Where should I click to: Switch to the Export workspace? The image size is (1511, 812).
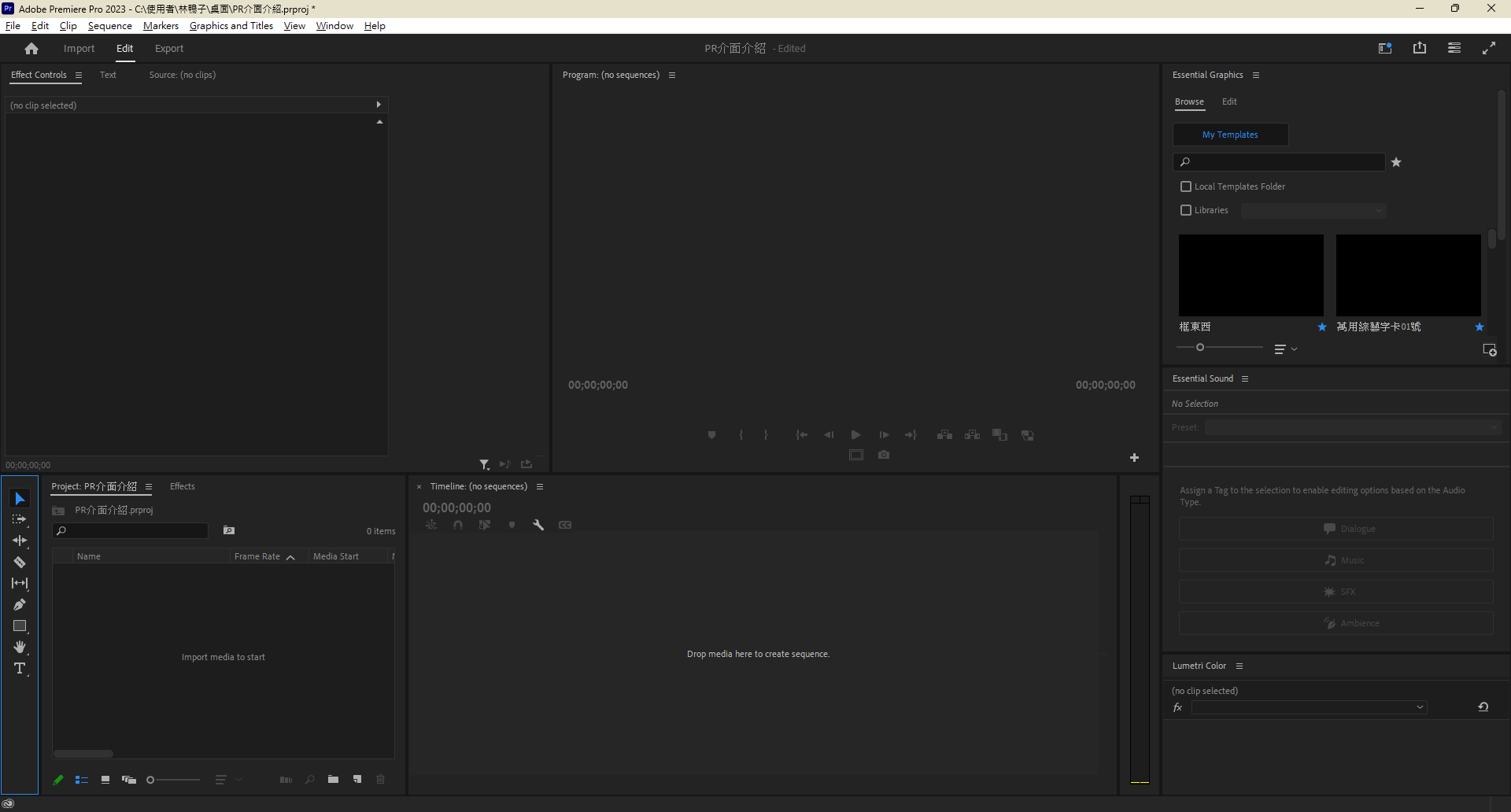[169, 49]
